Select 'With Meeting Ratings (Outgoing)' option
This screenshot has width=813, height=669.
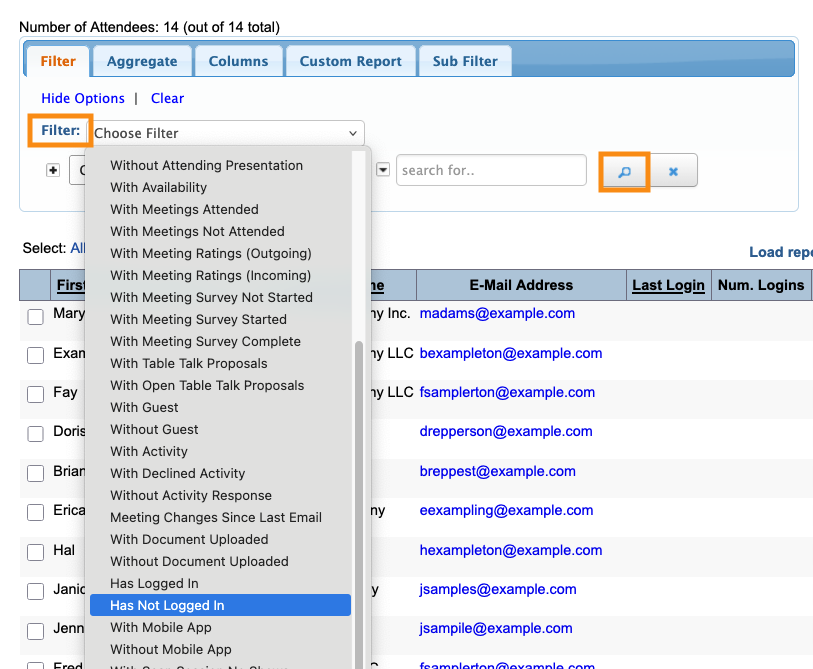click(220, 254)
